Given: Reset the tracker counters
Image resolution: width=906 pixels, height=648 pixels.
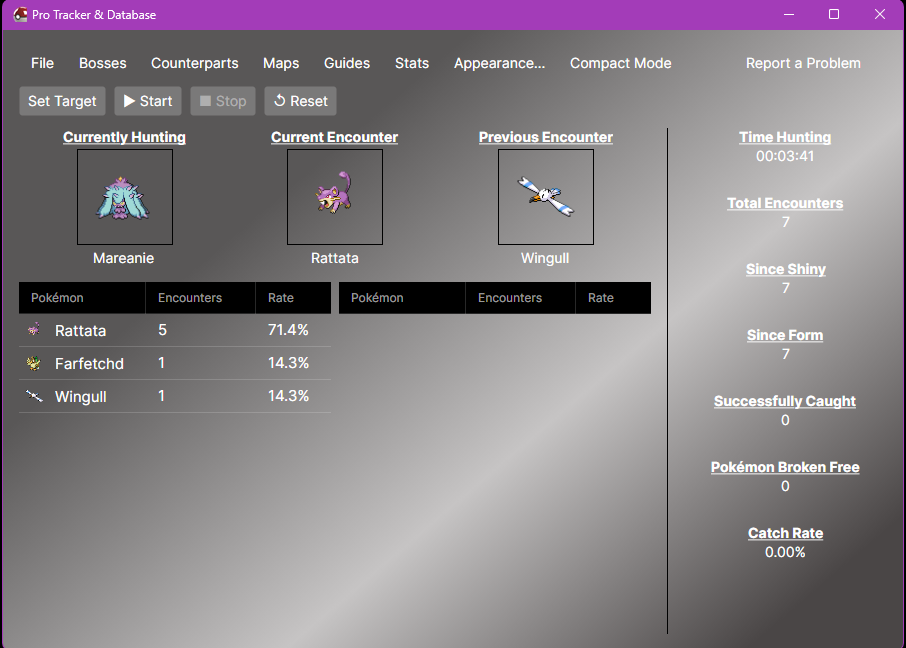Looking at the screenshot, I should click(300, 101).
